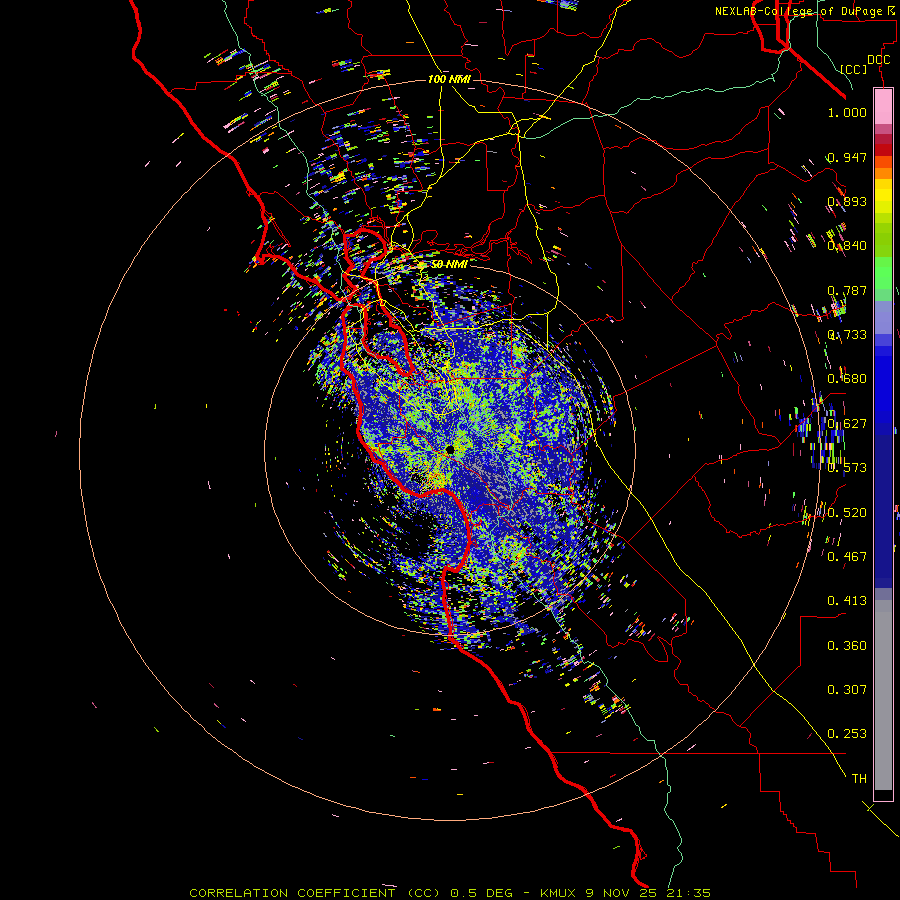Click the 0.680 scale value
This screenshot has height=900, width=900.
click(847, 379)
